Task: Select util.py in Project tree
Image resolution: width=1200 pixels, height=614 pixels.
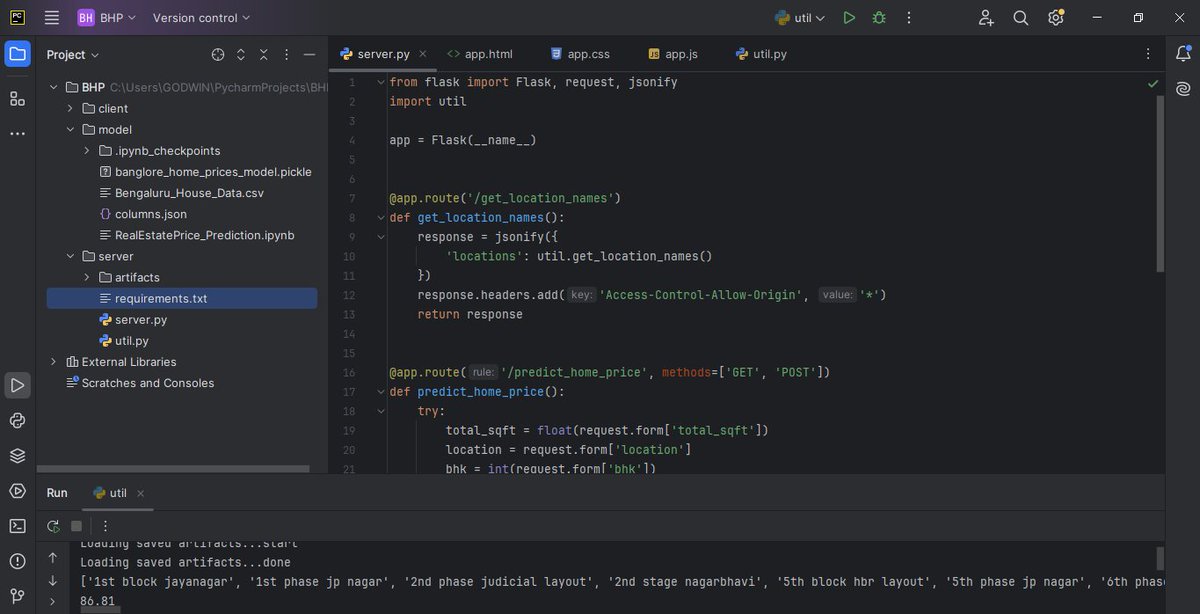Action: click(x=132, y=341)
